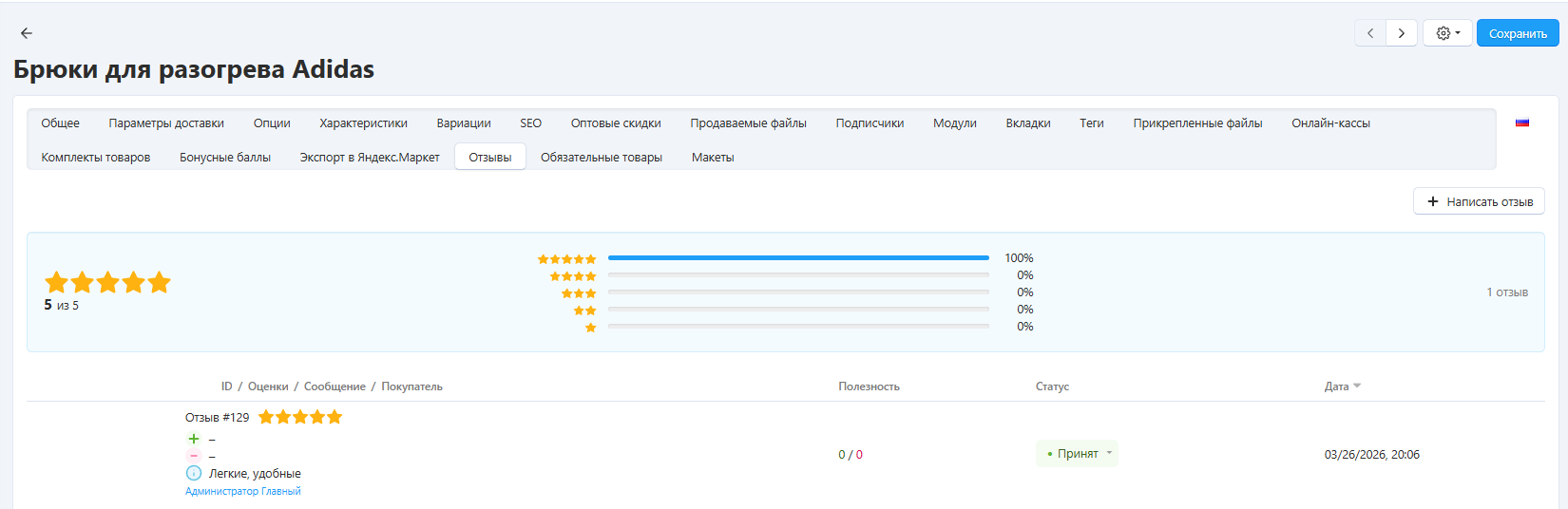Click the Отзыв #129 review row

(217, 418)
